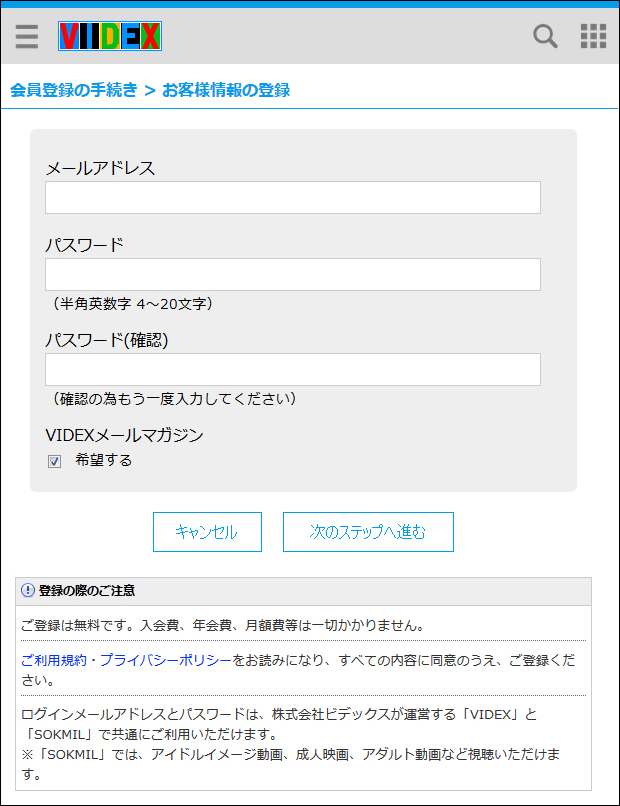This screenshot has width=620, height=806.
Task: Click the キャンセル button
Action: click(x=207, y=532)
